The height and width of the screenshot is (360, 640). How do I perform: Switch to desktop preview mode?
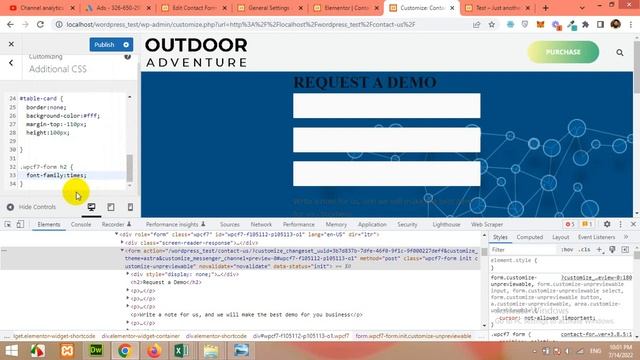[91, 207]
